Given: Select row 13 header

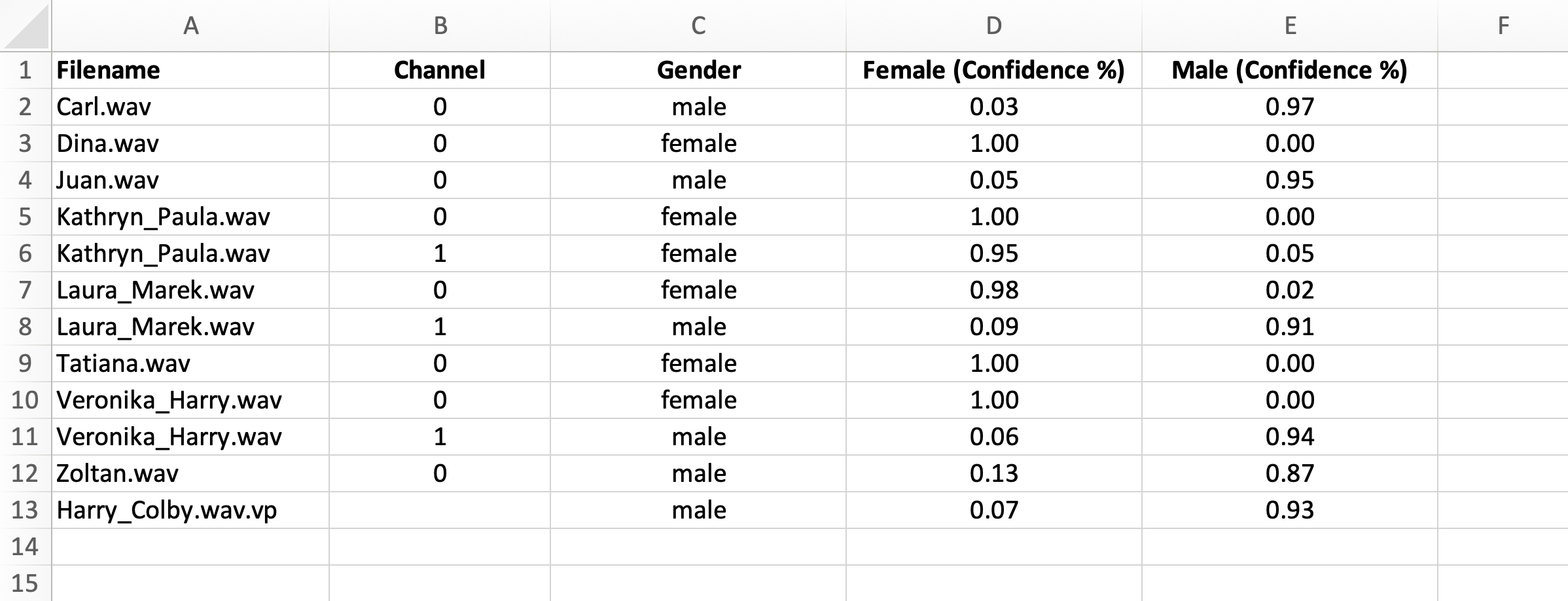Looking at the screenshot, I should [x=26, y=510].
